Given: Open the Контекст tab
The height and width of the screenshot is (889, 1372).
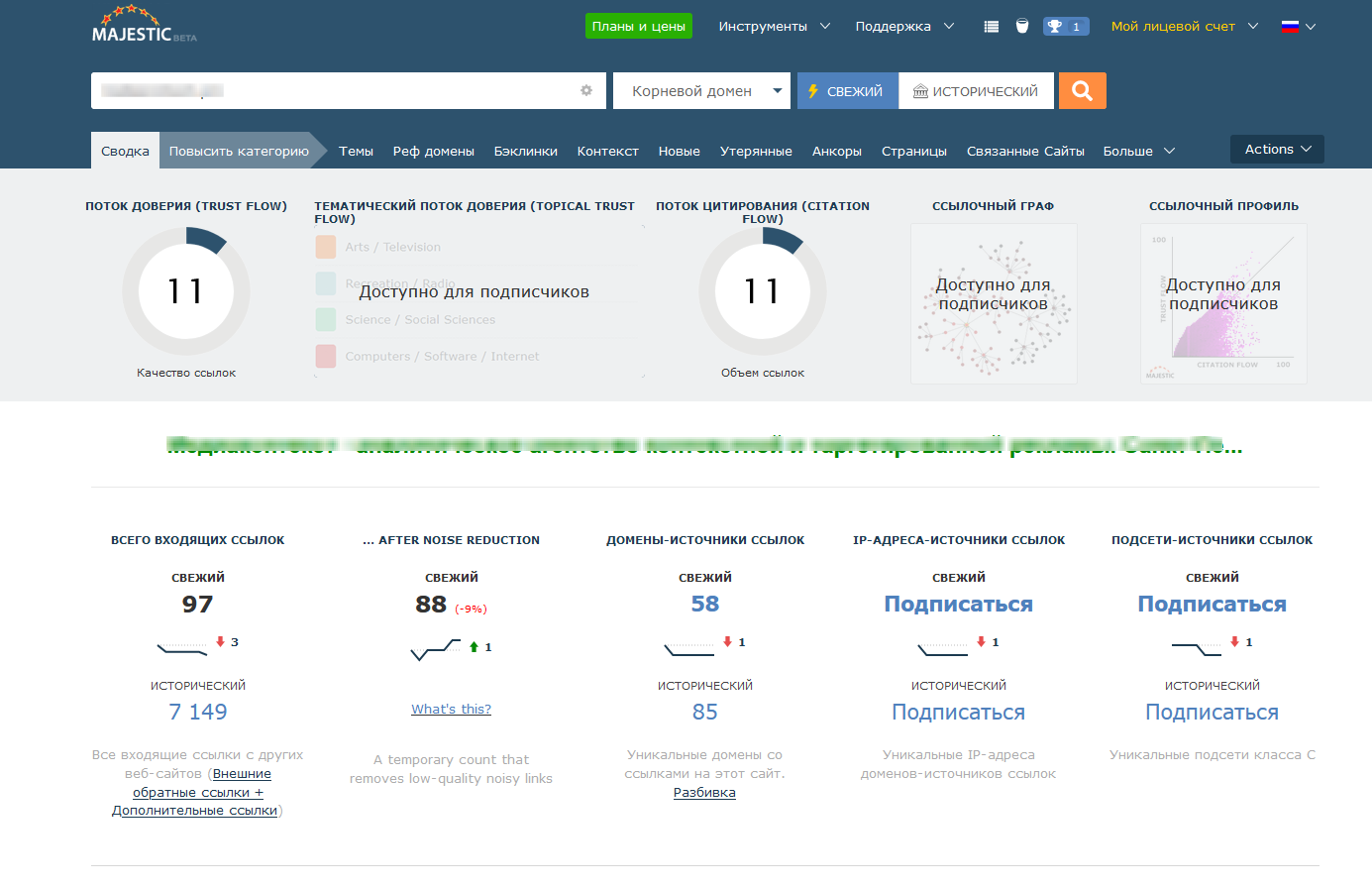Looking at the screenshot, I should pos(607,151).
